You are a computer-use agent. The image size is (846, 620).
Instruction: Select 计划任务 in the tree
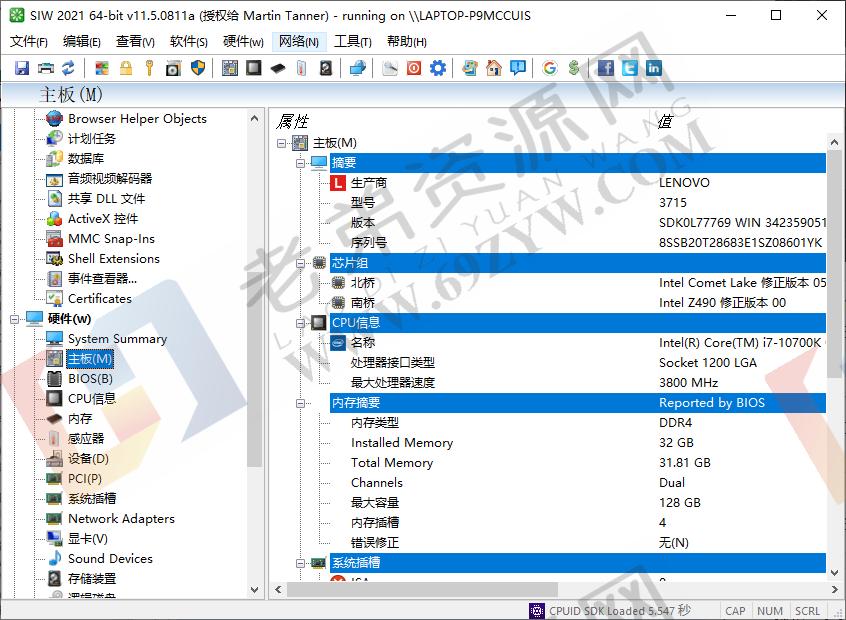pos(92,139)
